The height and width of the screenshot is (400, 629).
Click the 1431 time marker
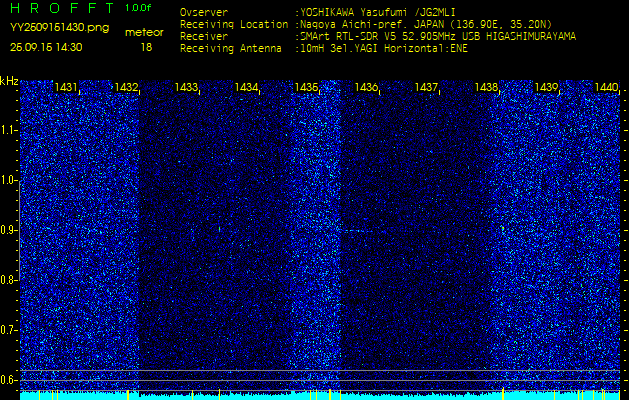coord(66,87)
